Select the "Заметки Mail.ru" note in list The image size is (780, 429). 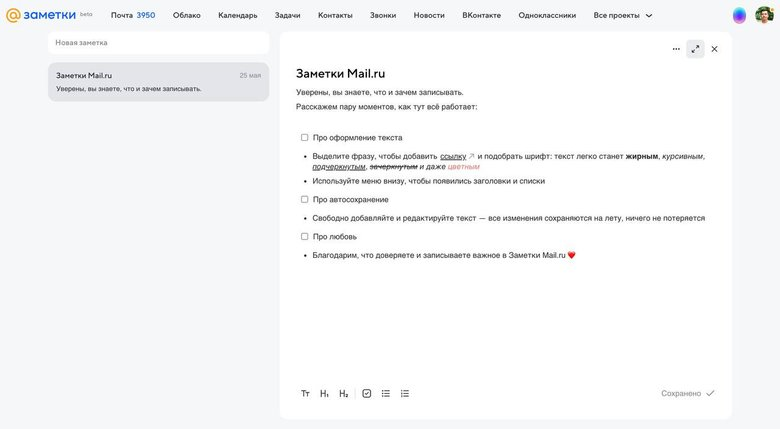(158, 82)
